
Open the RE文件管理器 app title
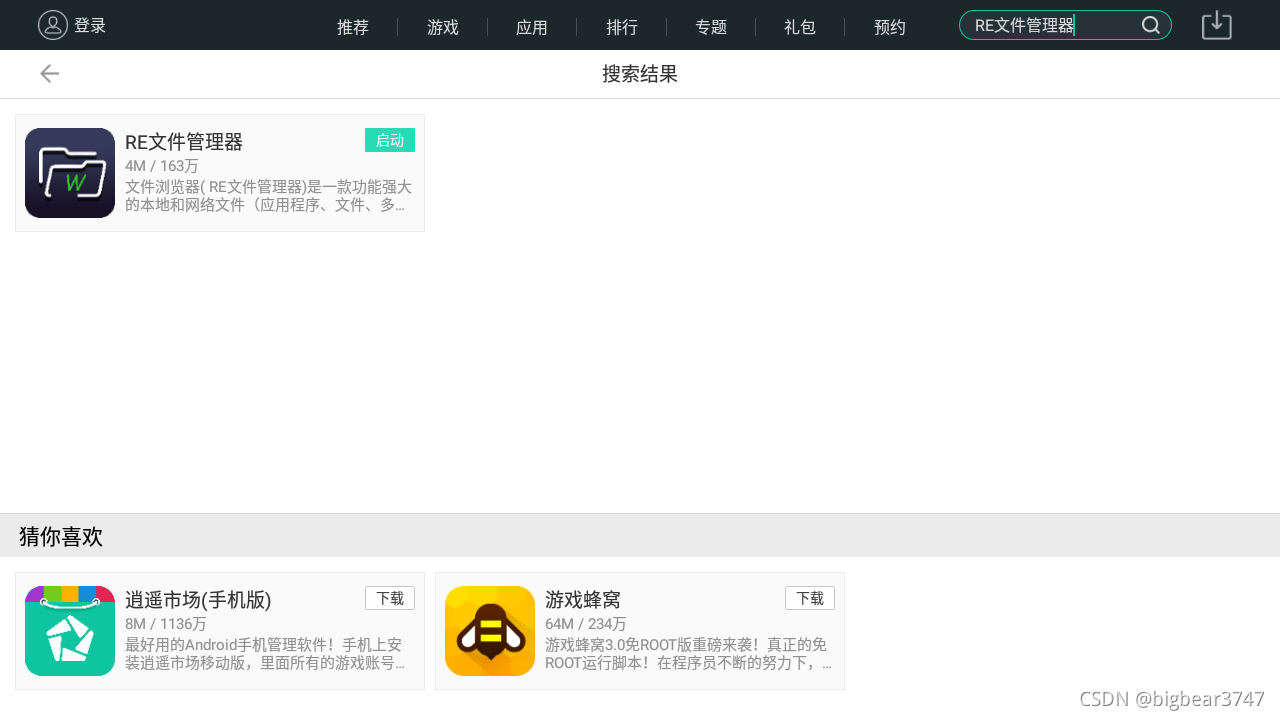tap(184, 142)
